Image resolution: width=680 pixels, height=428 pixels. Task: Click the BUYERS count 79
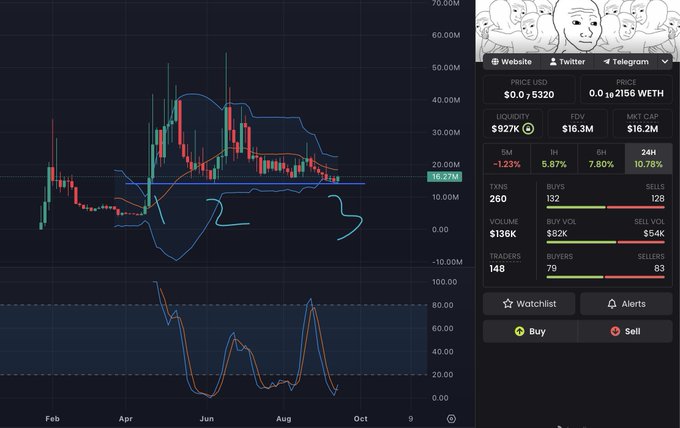551,268
